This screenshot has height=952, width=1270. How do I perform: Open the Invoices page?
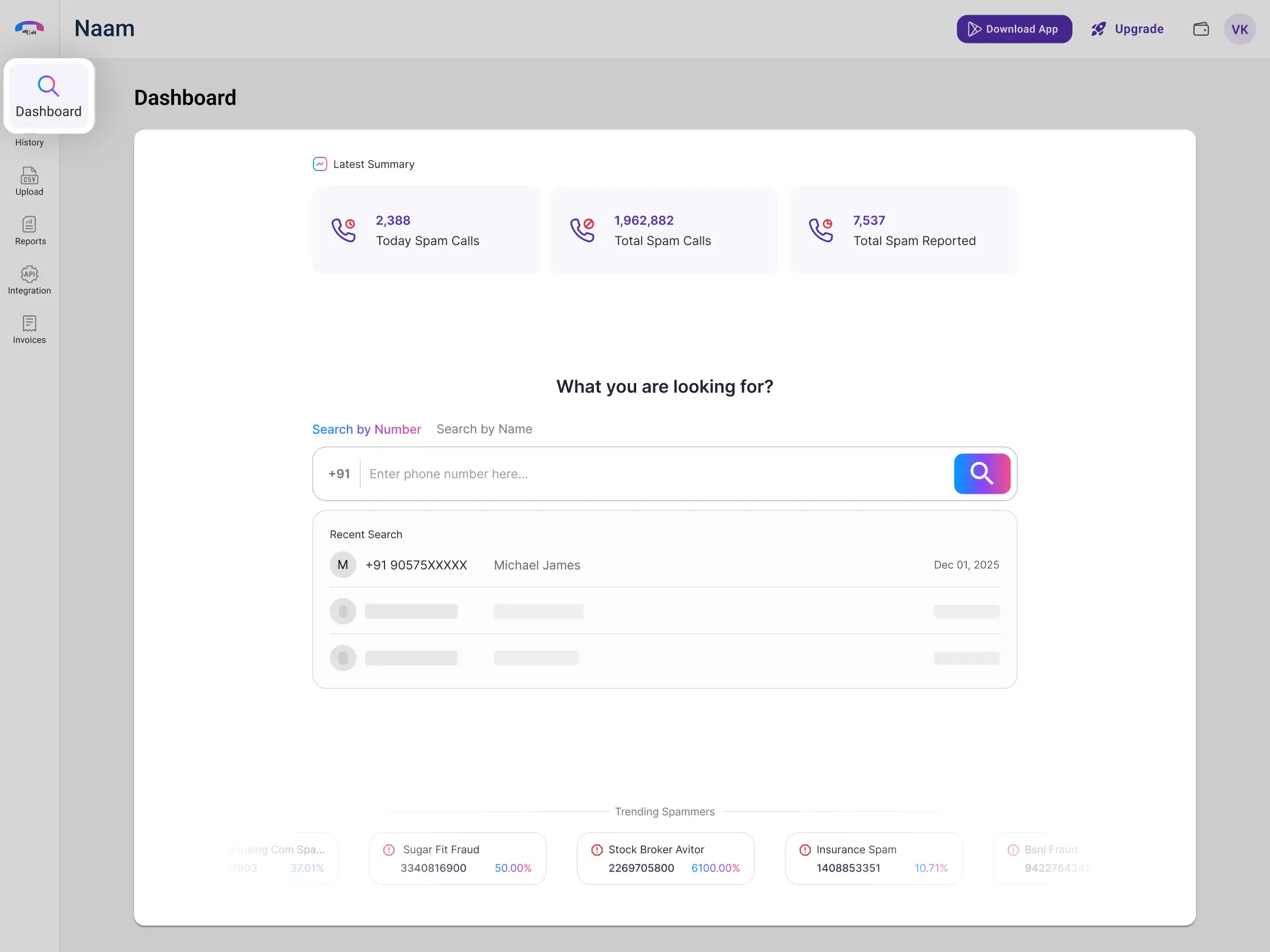pyautogui.click(x=29, y=329)
